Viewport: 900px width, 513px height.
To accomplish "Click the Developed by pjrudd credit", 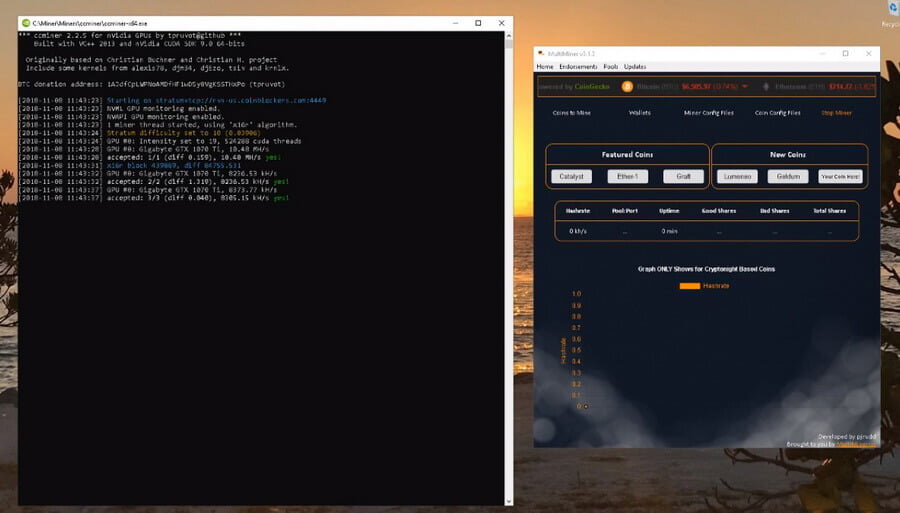I will pos(847,437).
